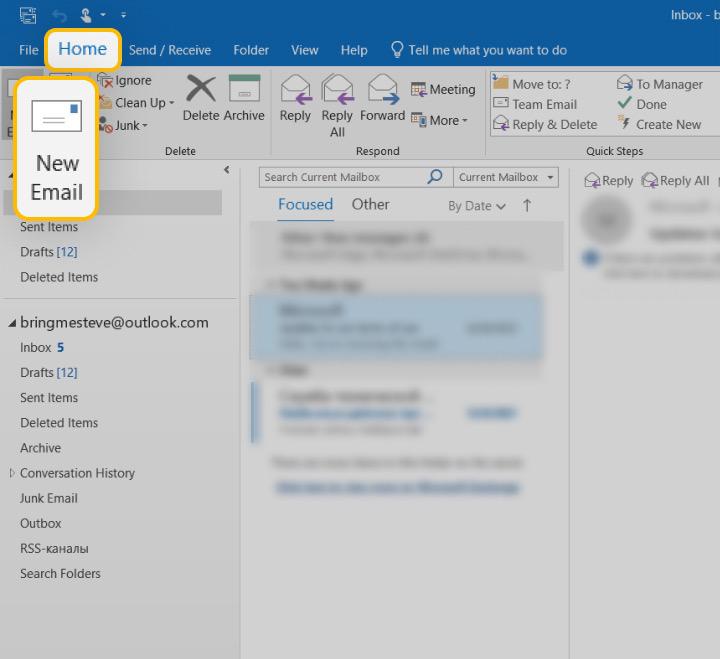
Task: Switch to the Other inbox tab
Action: pyautogui.click(x=370, y=204)
